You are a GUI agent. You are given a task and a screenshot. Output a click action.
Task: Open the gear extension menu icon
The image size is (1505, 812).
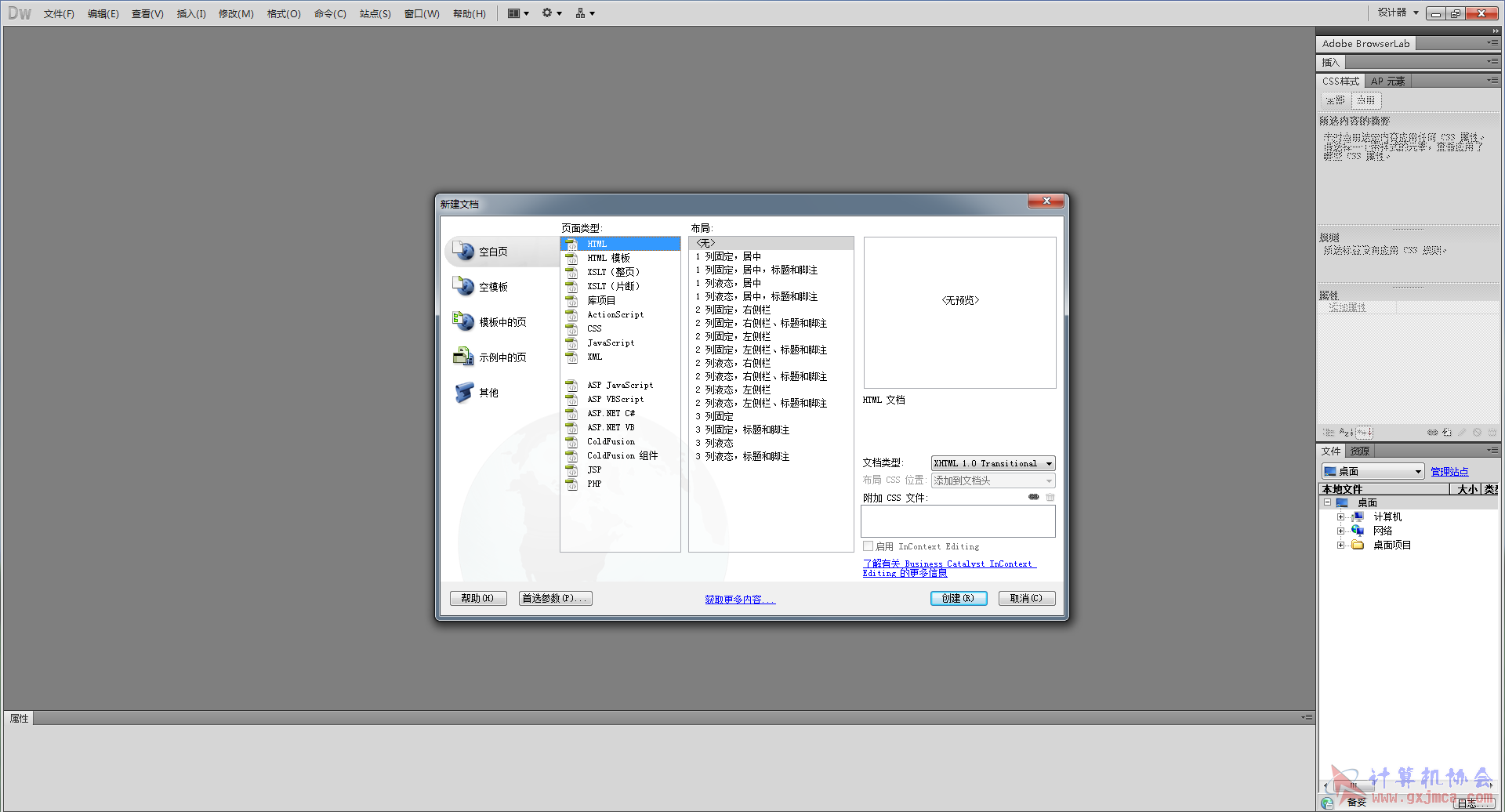click(552, 13)
